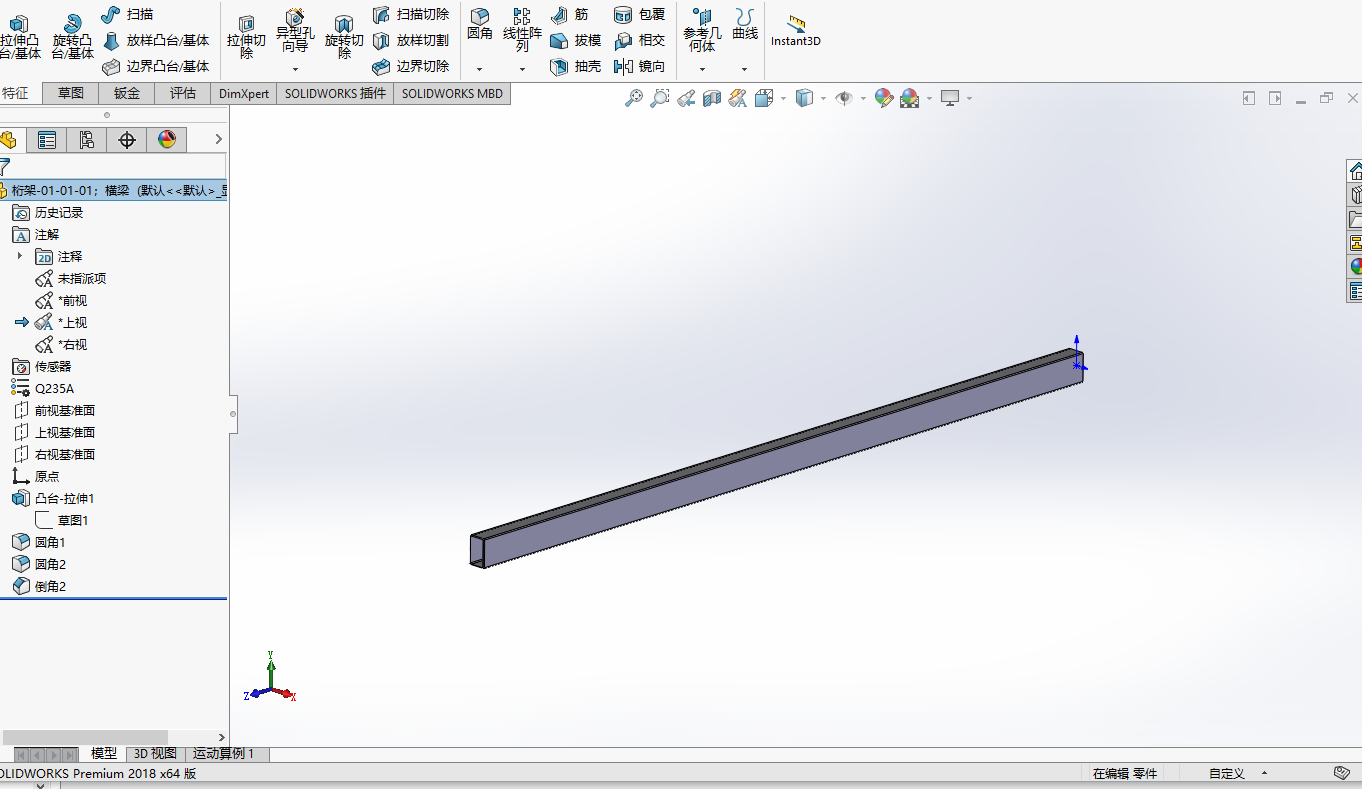Open the 参考几何体 dropdown arrow
Screen dimensions: 1362x789
click(x=702, y=69)
